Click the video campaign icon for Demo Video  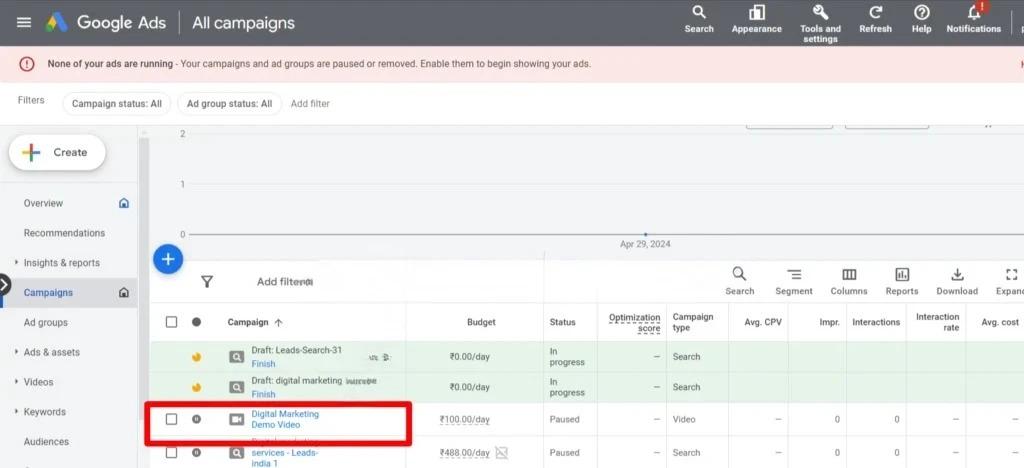point(236,419)
